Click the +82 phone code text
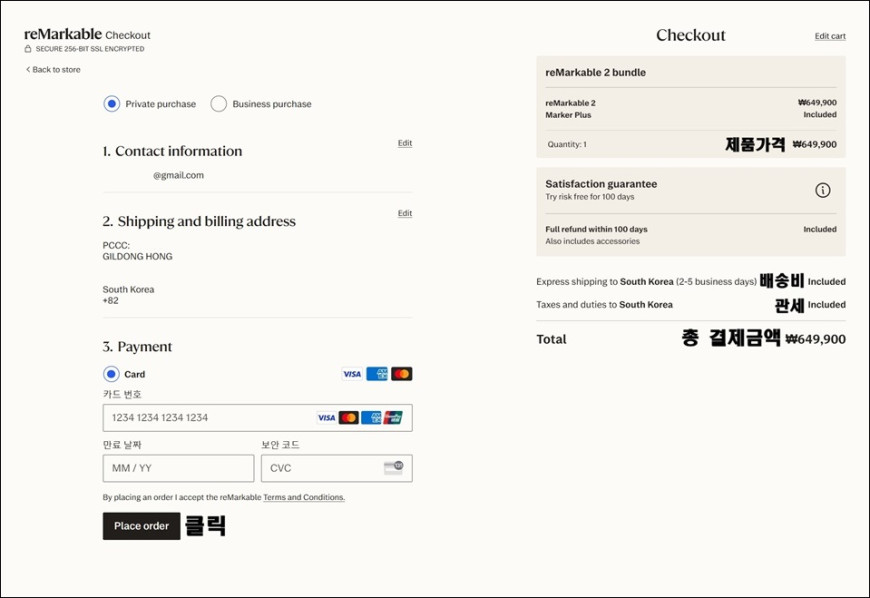Viewport: 870px width, 598px height. coord(110,301)
